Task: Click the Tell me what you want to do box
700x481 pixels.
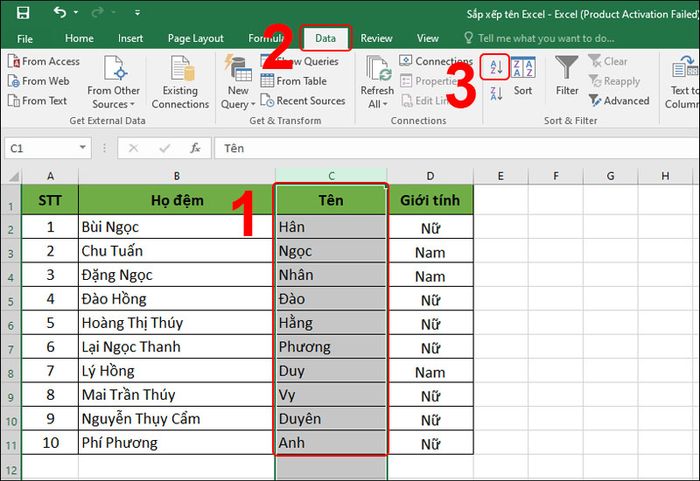Action: click(539, 38)
